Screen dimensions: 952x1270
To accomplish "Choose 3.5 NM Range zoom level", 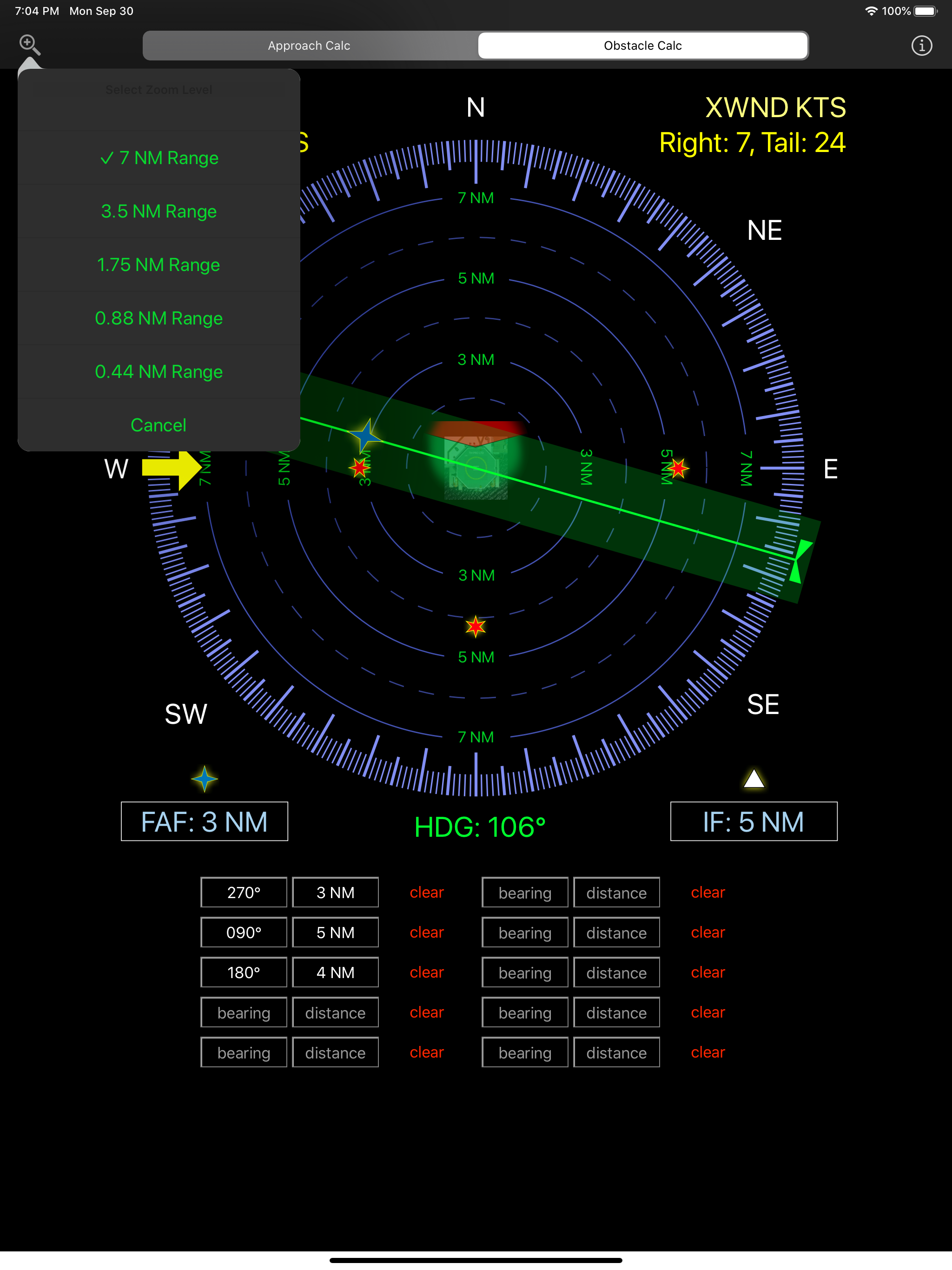I will pyautogui.click(x=159, y=212).
